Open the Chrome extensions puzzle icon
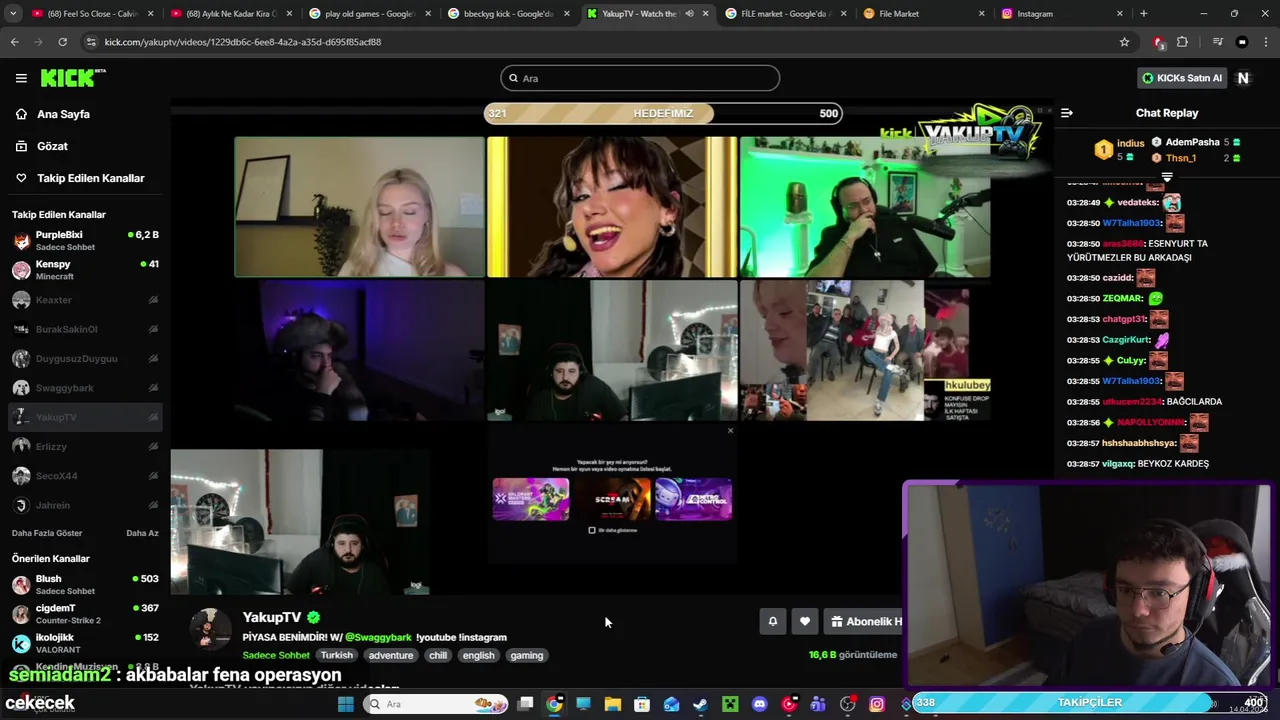This screenshot has height=720, width=1280. coord(1182,42)
